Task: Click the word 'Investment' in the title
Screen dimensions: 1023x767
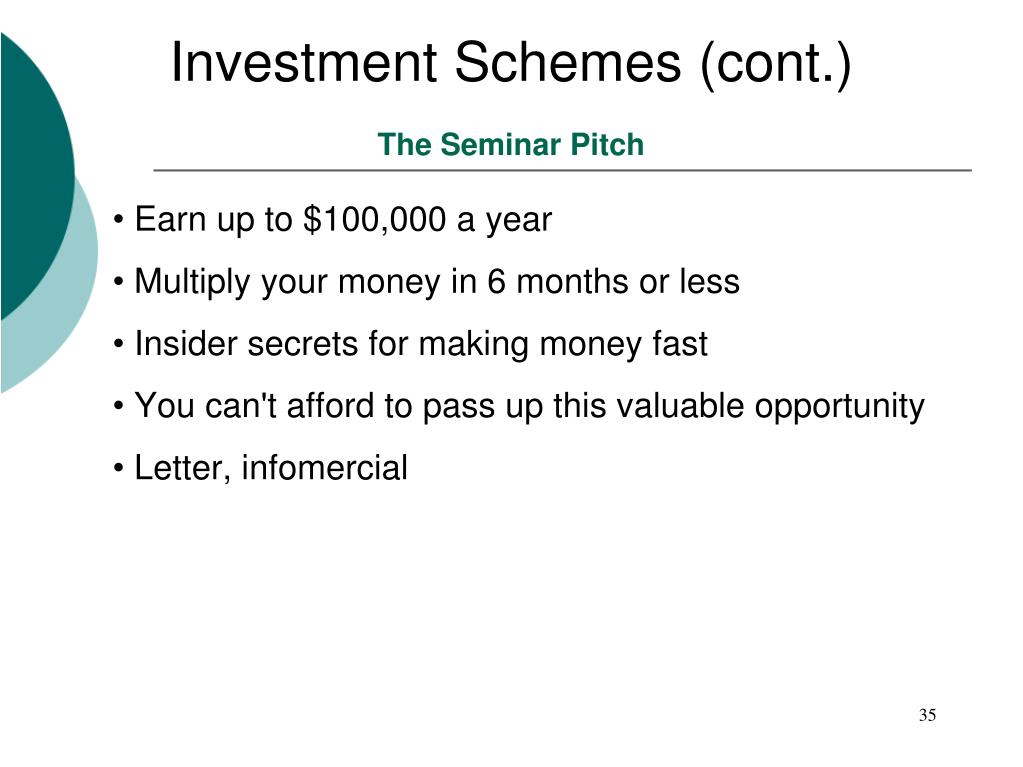Action: tap(304, 62)
